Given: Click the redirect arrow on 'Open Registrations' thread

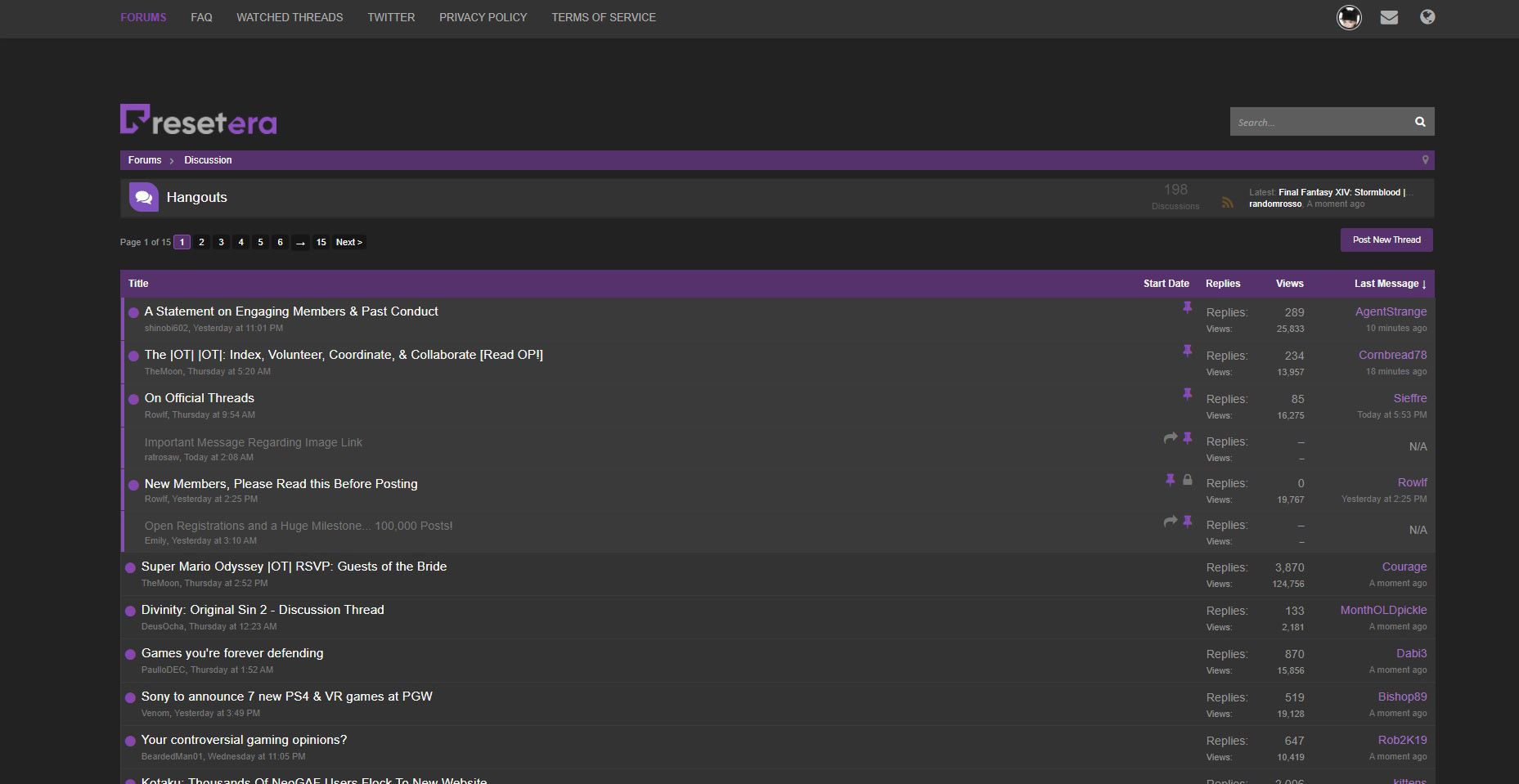Looking at the screenshot, I should [x=1171, y=522].
